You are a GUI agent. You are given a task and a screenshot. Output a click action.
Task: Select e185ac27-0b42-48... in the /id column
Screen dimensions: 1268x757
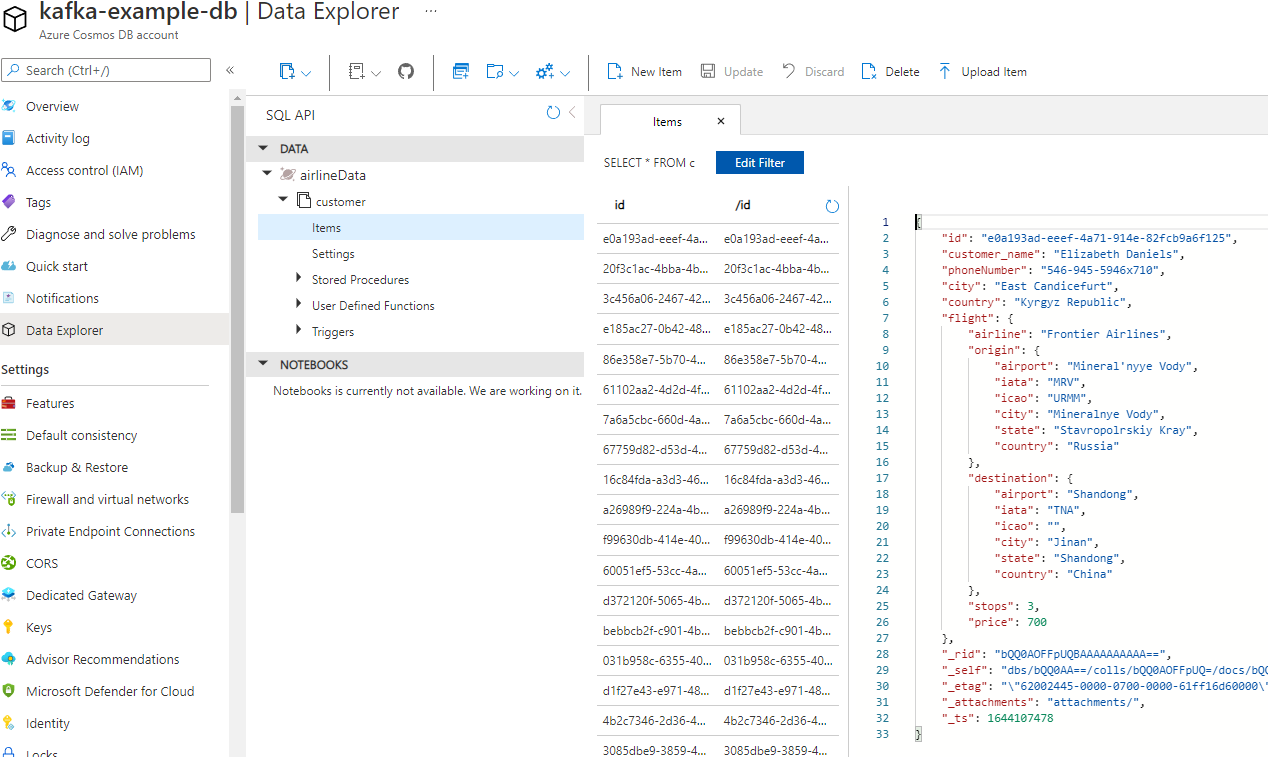pos(778,329)
